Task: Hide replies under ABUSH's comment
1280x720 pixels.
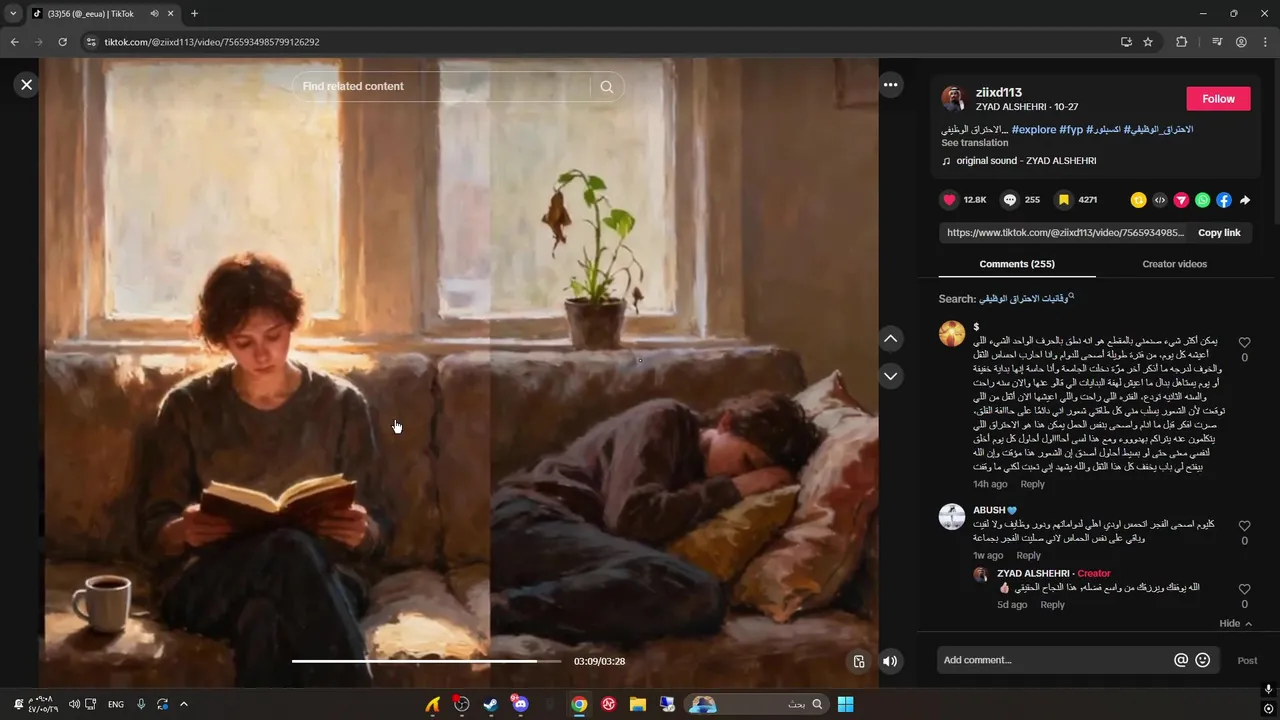Action: pyautogui.click(x=1235, y=623)
